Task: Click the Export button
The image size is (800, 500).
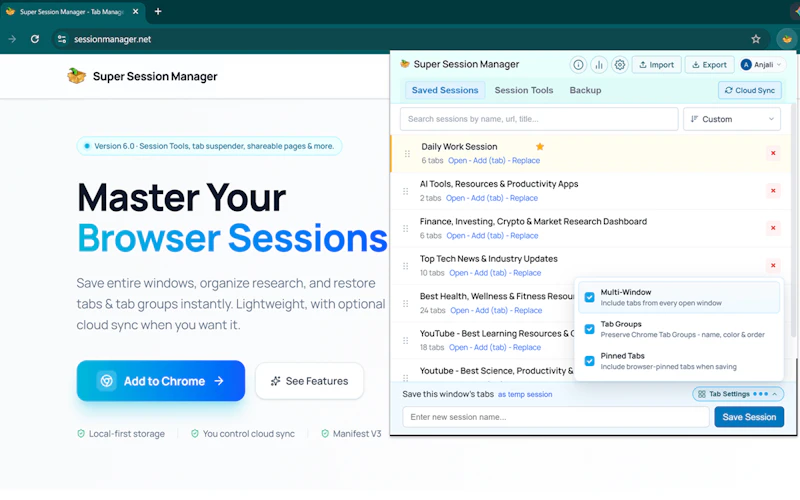Action: tap(709, 65)
